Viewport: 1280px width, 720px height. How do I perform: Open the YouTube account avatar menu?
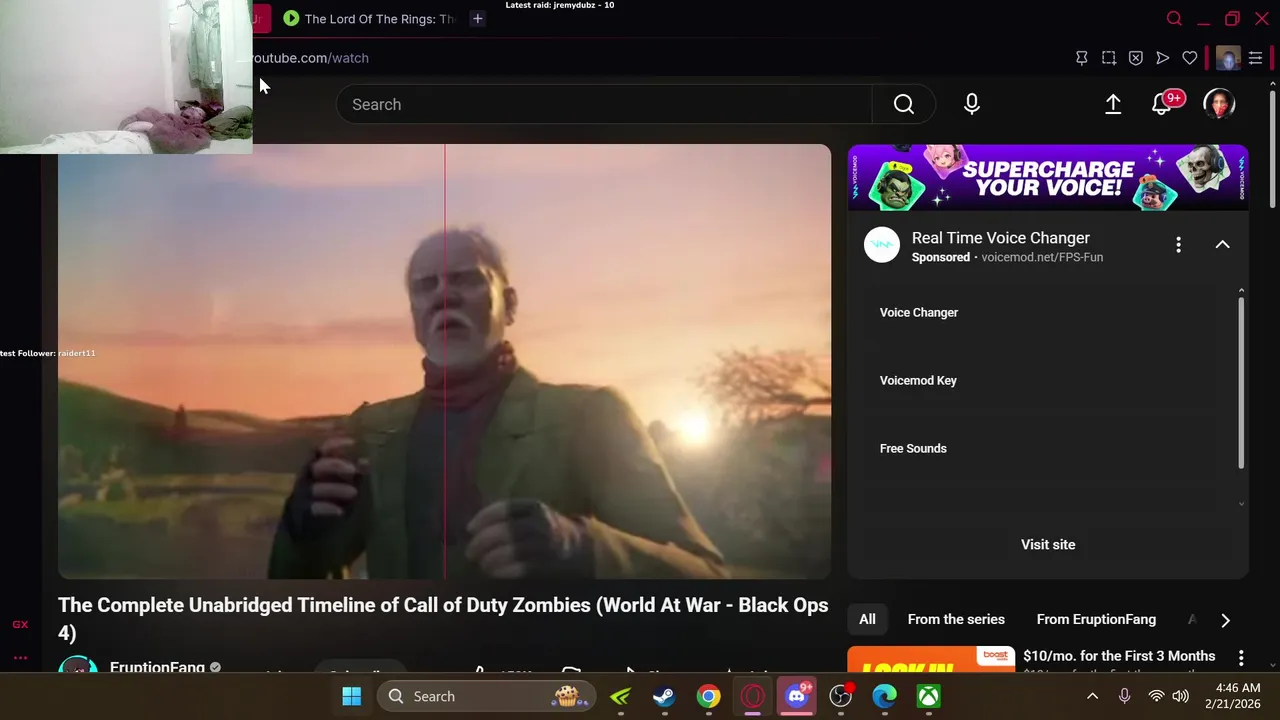coord(1219,104)
